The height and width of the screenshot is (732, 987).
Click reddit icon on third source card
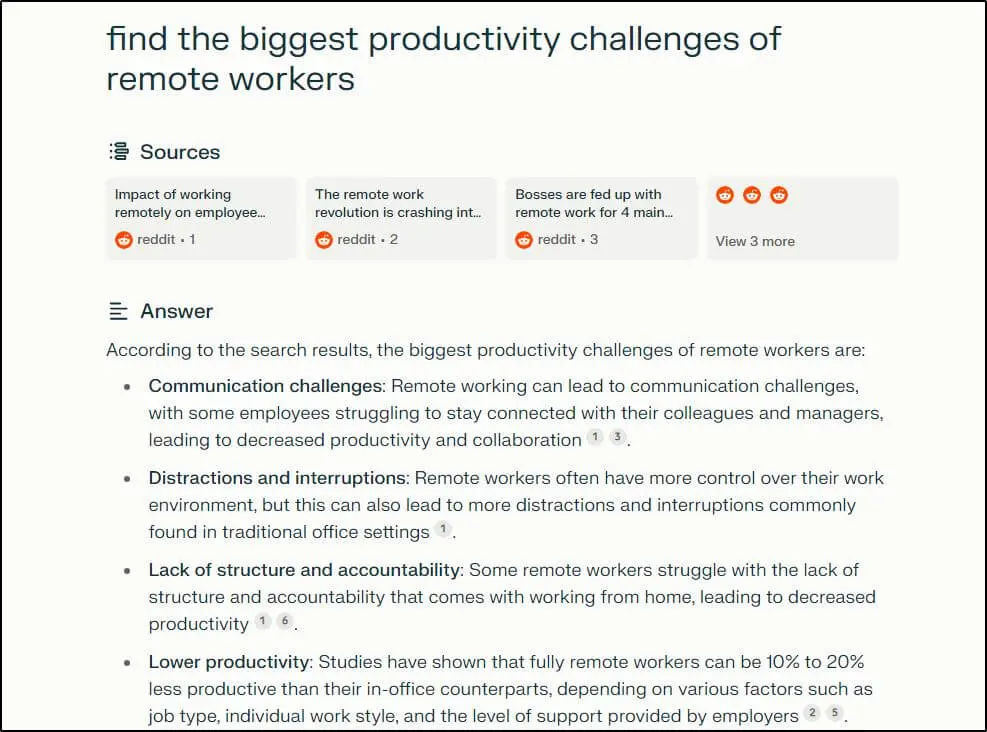click(524, 240)
